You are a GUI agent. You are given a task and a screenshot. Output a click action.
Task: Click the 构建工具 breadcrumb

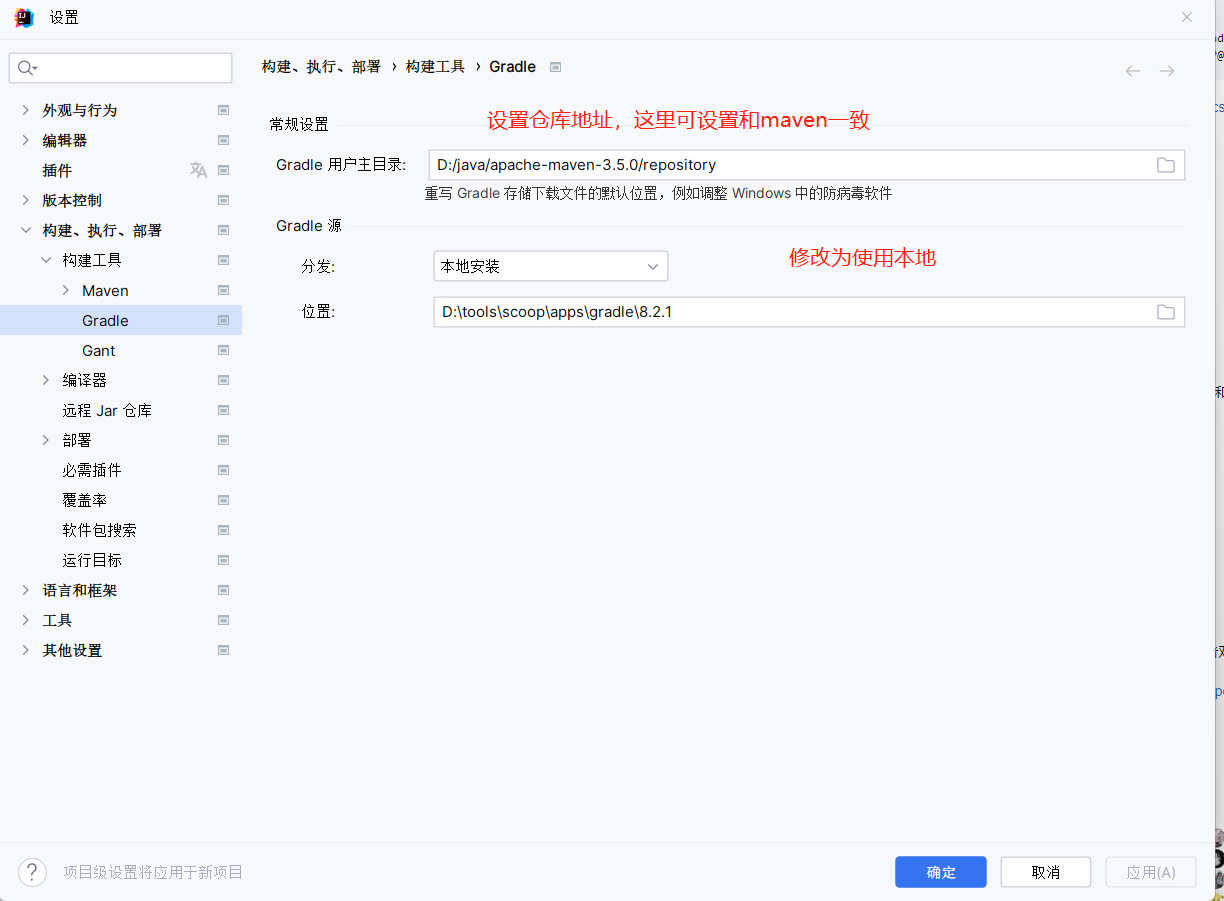click(x=435, y=67)
